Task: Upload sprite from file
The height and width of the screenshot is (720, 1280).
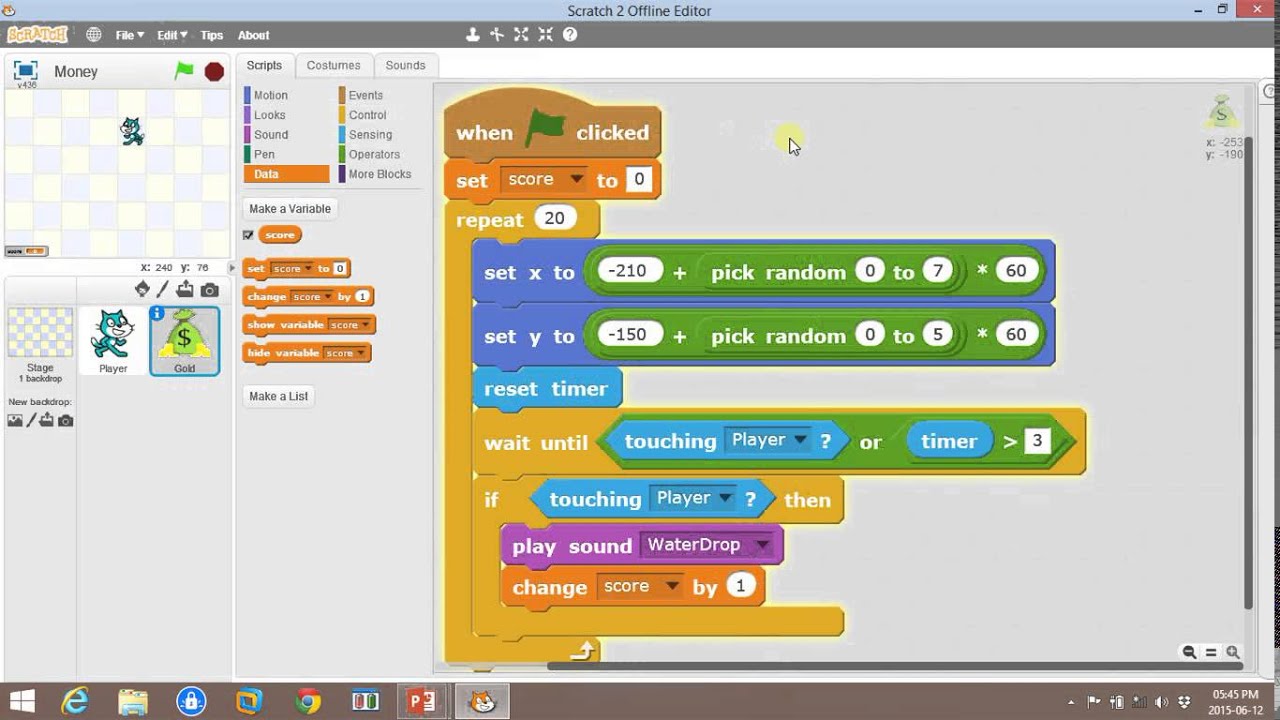Action: tap(185, 289)
